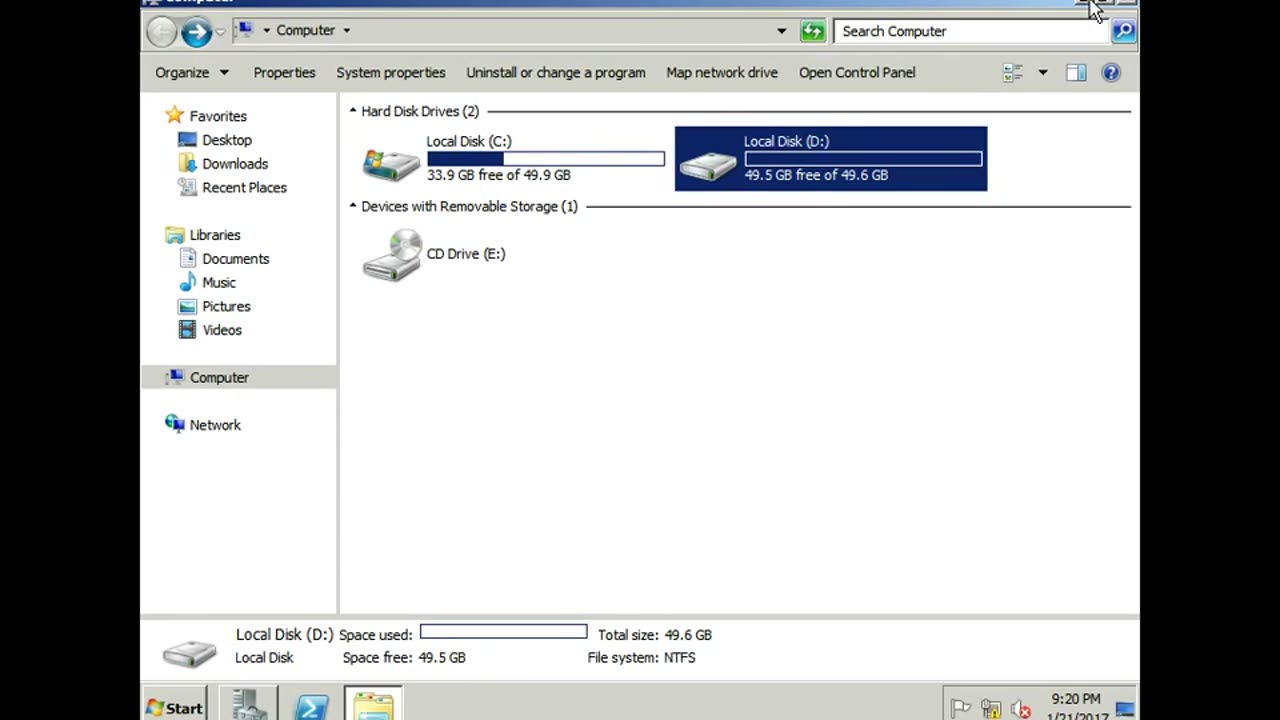Open Desktop under Favorites
This screenshot has width=1280, height=720.
227,140
